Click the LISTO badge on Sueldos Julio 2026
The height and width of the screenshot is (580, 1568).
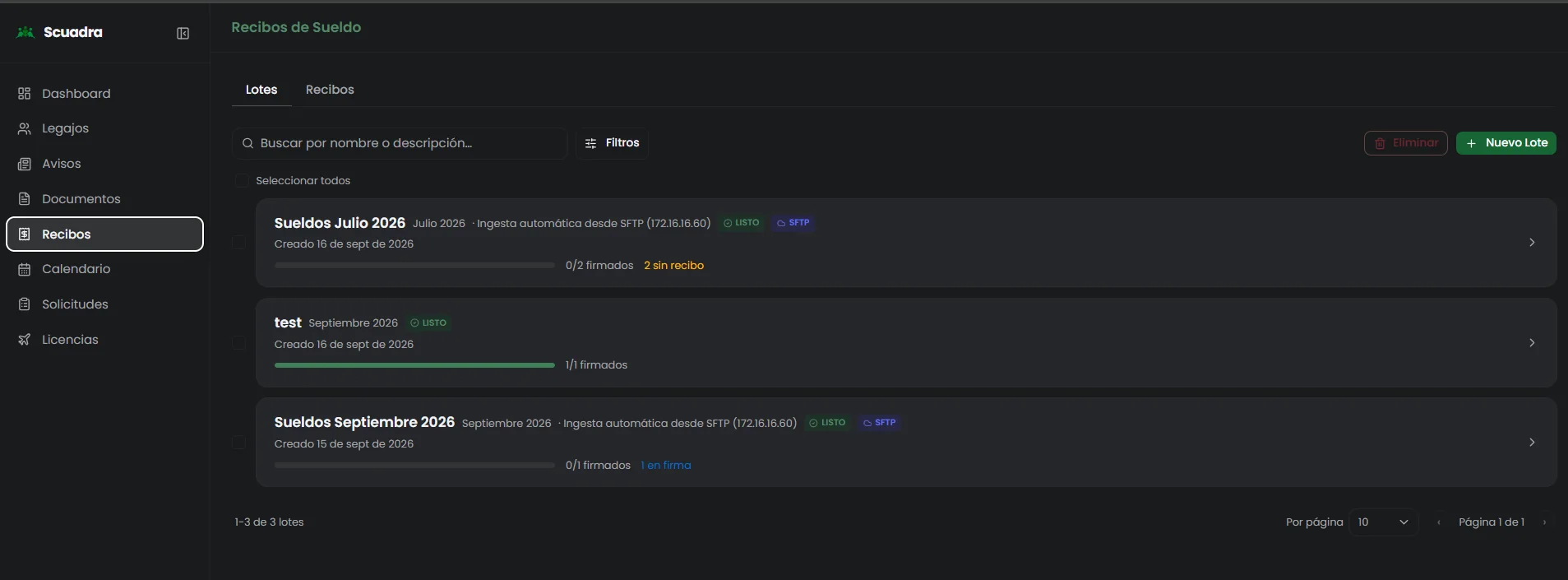741,223
